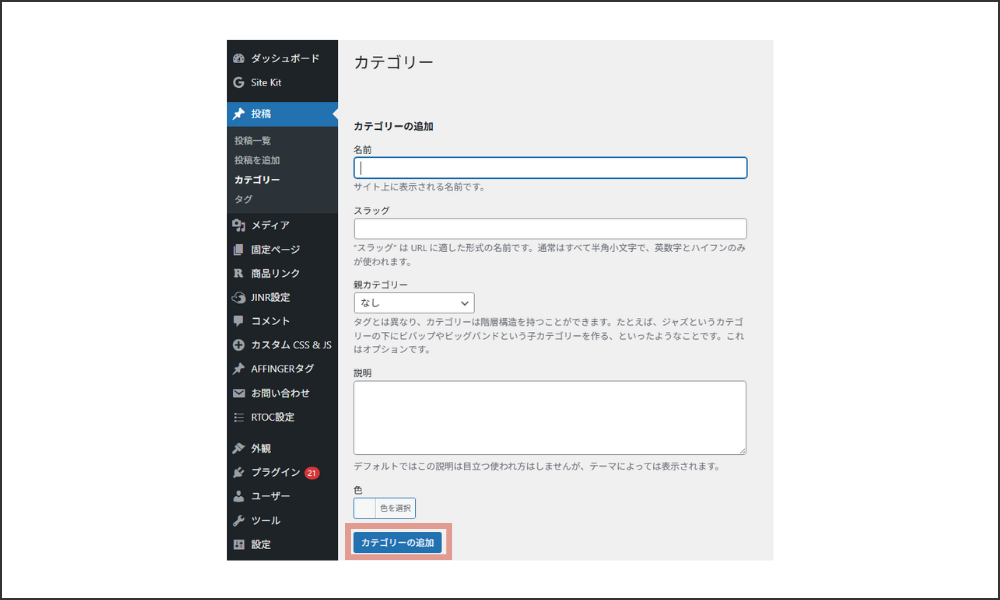Click the カテゴリーの追加 submit button

398,543
